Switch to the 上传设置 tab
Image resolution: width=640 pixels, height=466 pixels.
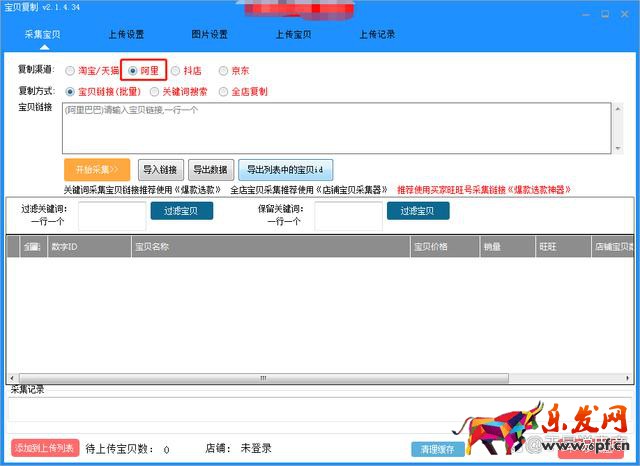pyautogui.click(x=126, y=34)
